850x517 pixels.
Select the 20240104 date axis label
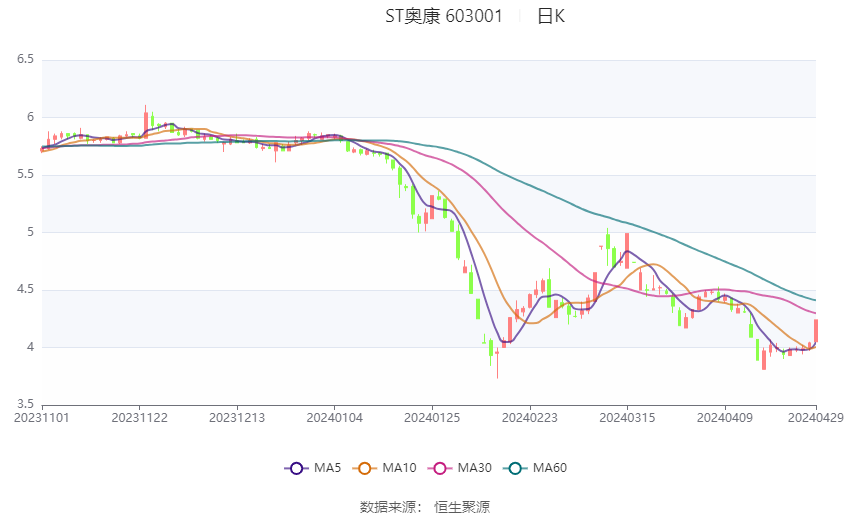pyautogui.click(x=334, y=418)
